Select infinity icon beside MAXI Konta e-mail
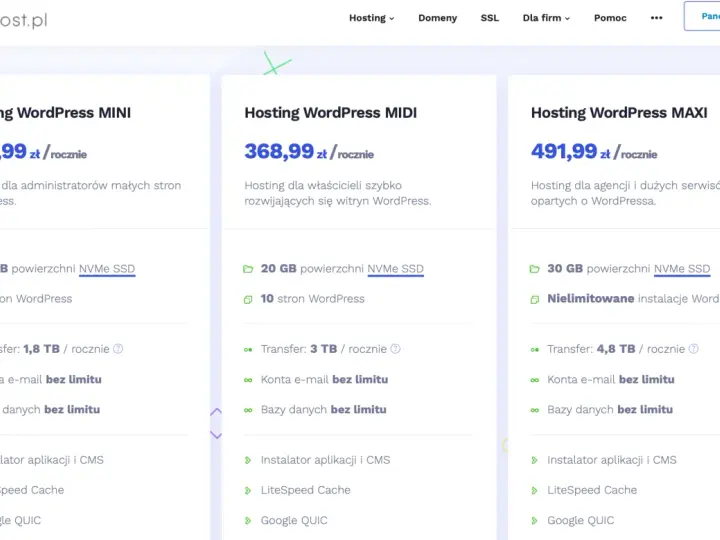 (x=534, y=380)
